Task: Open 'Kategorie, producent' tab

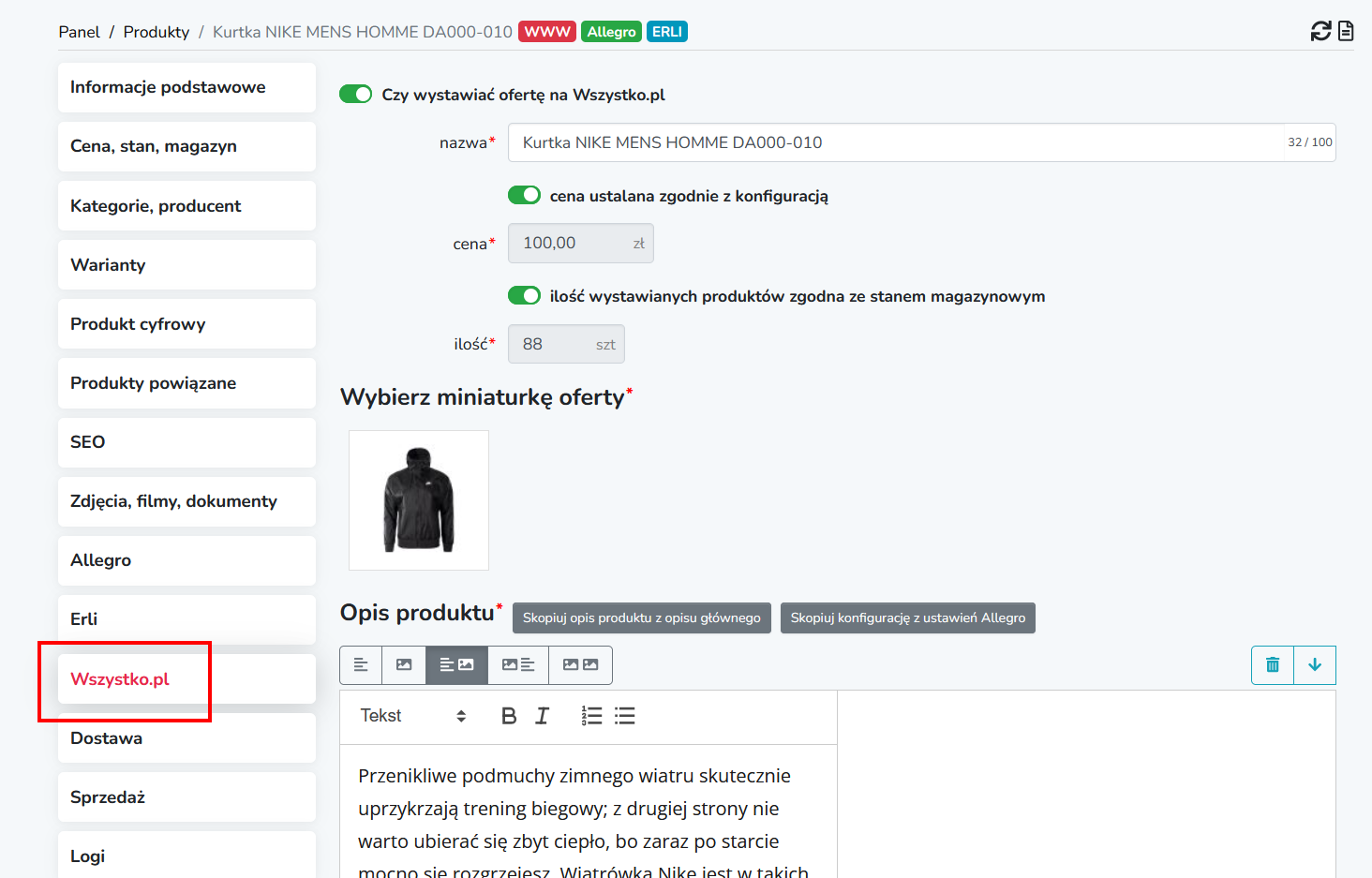Action: click(186, 206)
